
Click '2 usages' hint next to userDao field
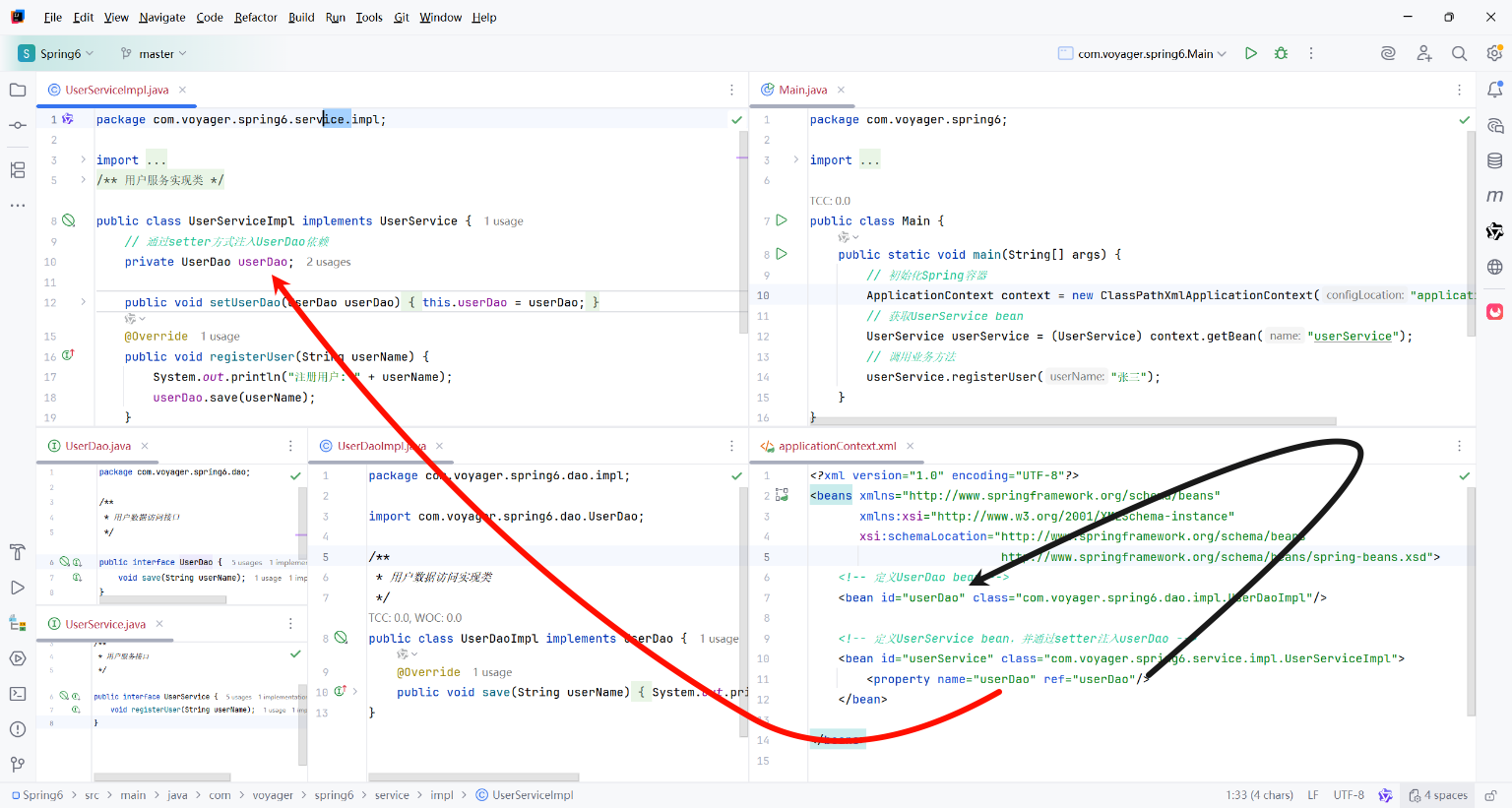click(328, 262)
